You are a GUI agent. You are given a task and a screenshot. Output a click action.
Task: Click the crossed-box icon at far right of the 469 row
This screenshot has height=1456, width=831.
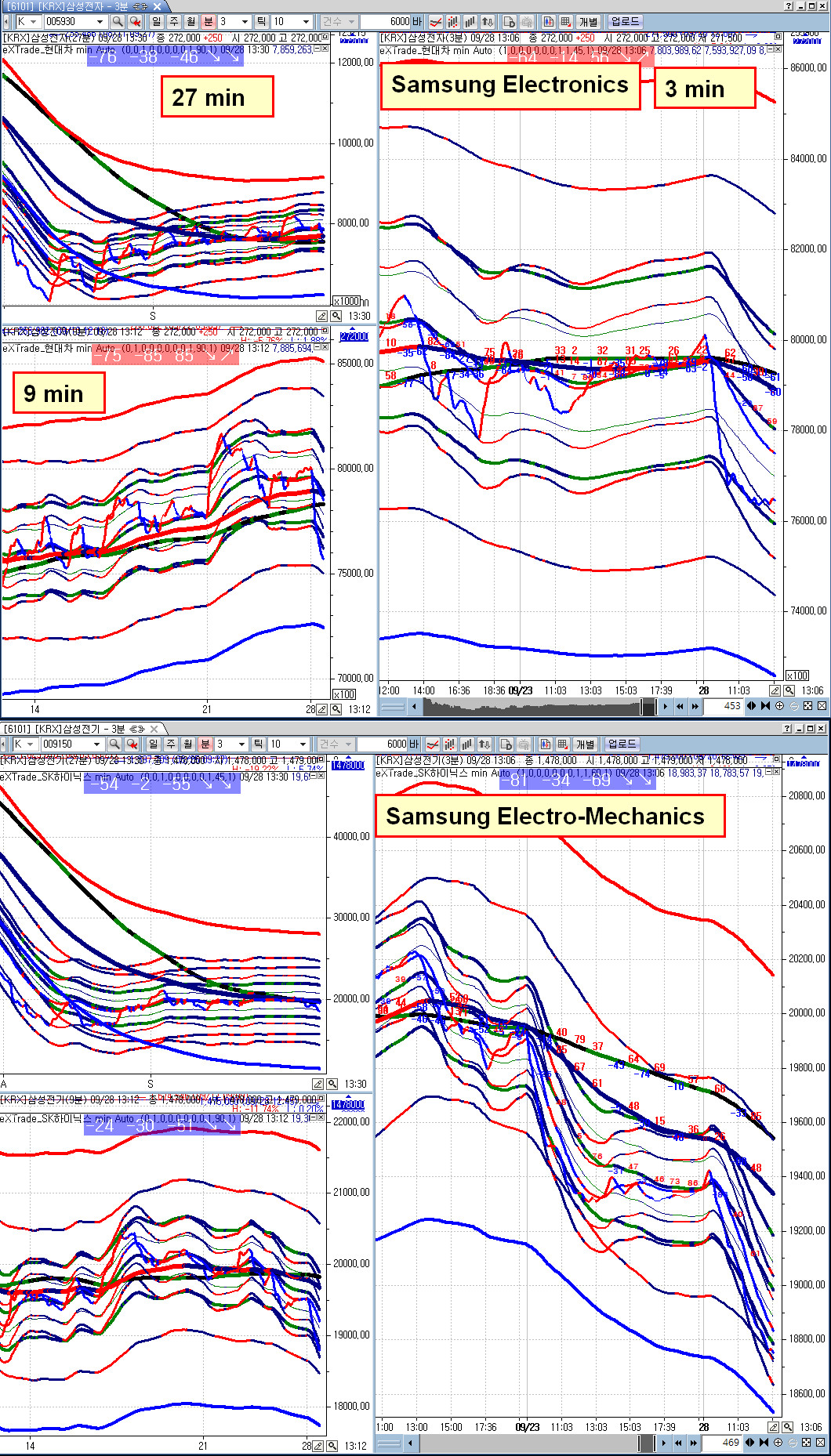(820, 1442)
